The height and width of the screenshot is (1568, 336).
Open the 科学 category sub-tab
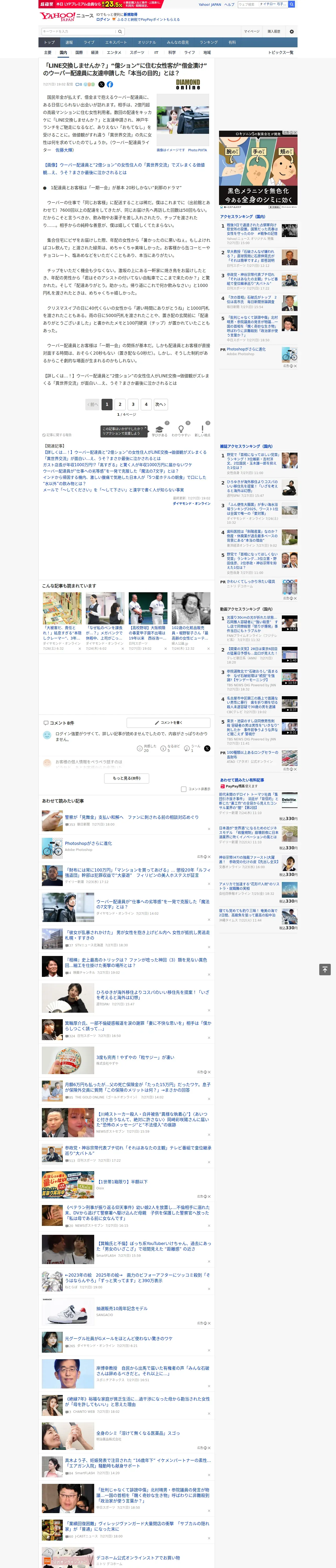(x=172, y=52)
